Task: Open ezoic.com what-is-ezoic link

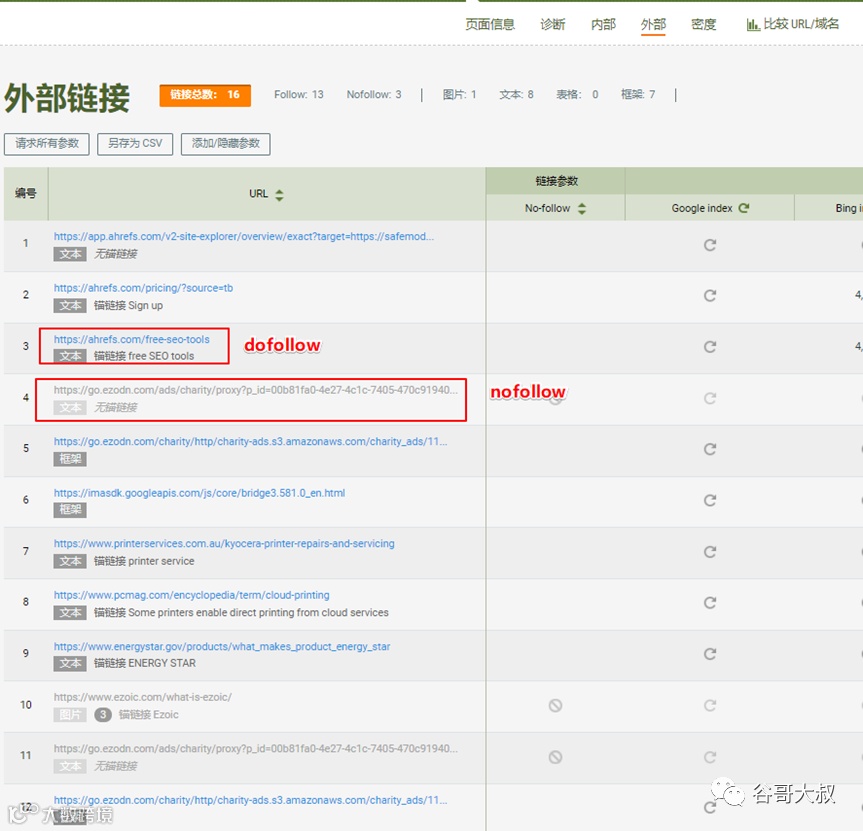Action: coord(143,697)
